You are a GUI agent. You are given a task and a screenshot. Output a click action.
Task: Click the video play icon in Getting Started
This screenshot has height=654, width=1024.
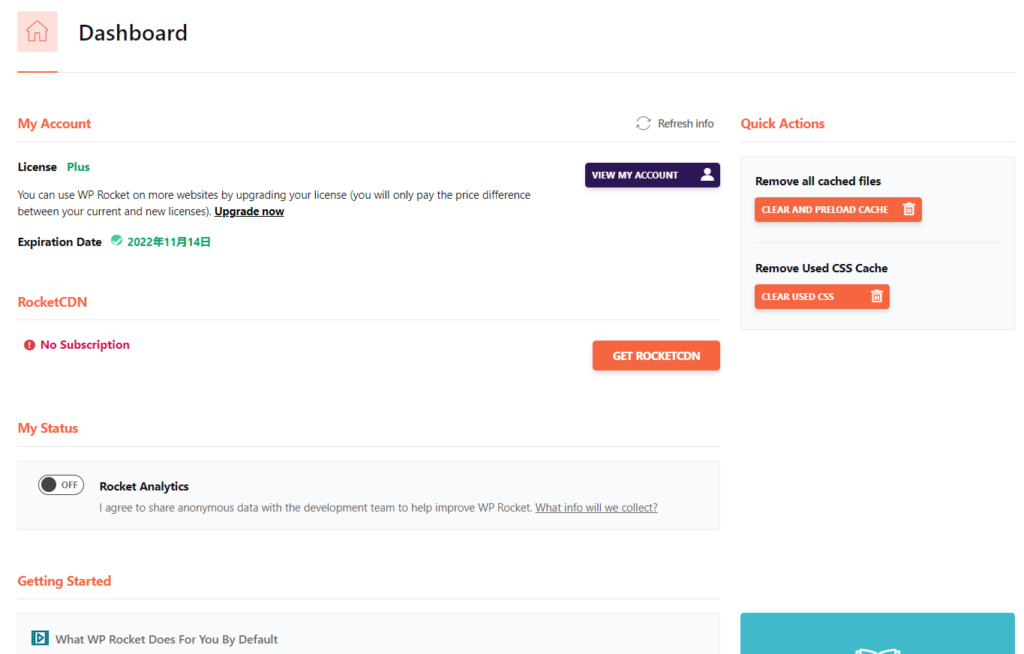coord(40,638)
